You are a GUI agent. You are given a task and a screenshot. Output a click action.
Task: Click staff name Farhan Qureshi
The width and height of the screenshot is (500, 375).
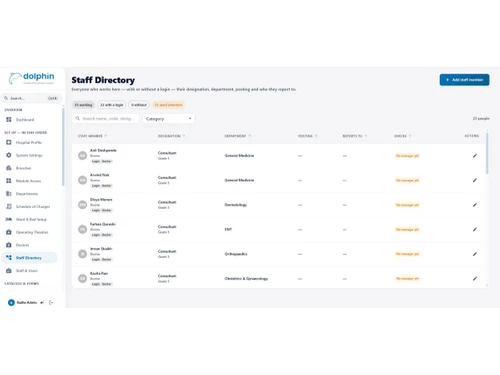click(103, 224)
